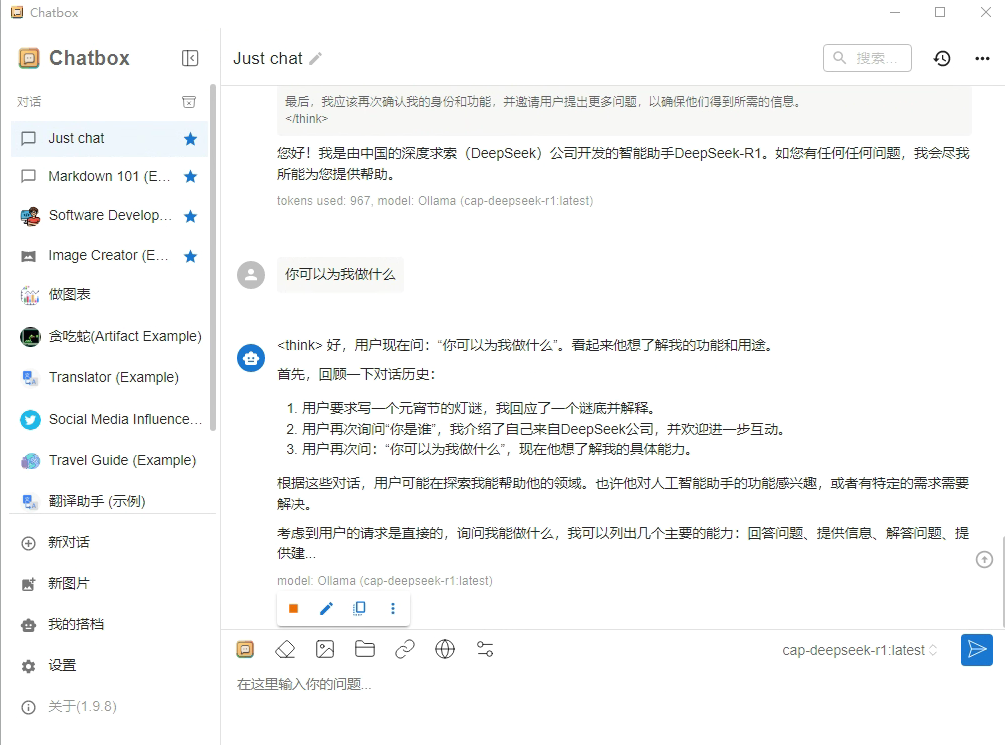
Task: Open model selector cap-deepseek-r1:latest
Action: [859, 650]
